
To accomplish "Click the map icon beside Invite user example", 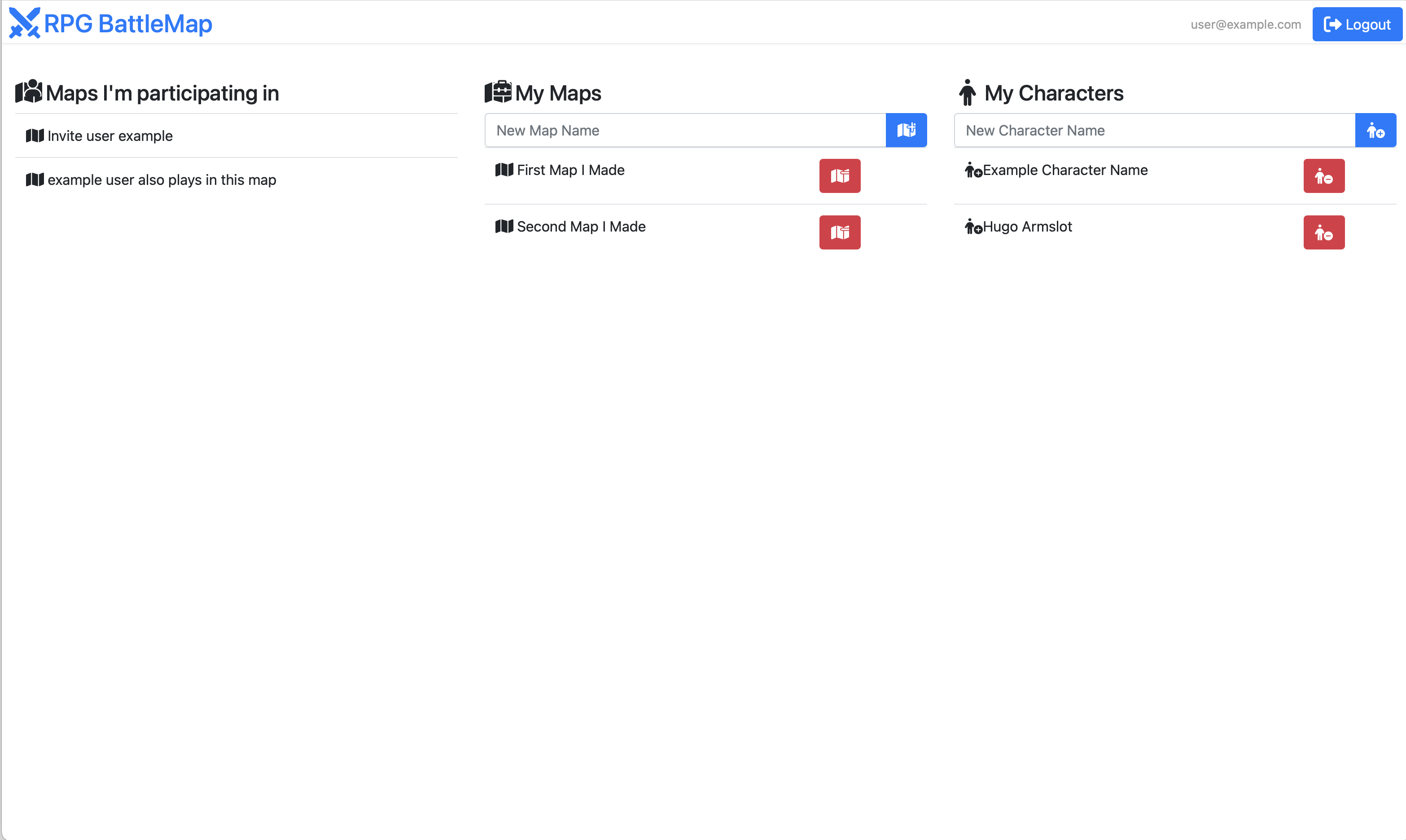I will point(35,136).
